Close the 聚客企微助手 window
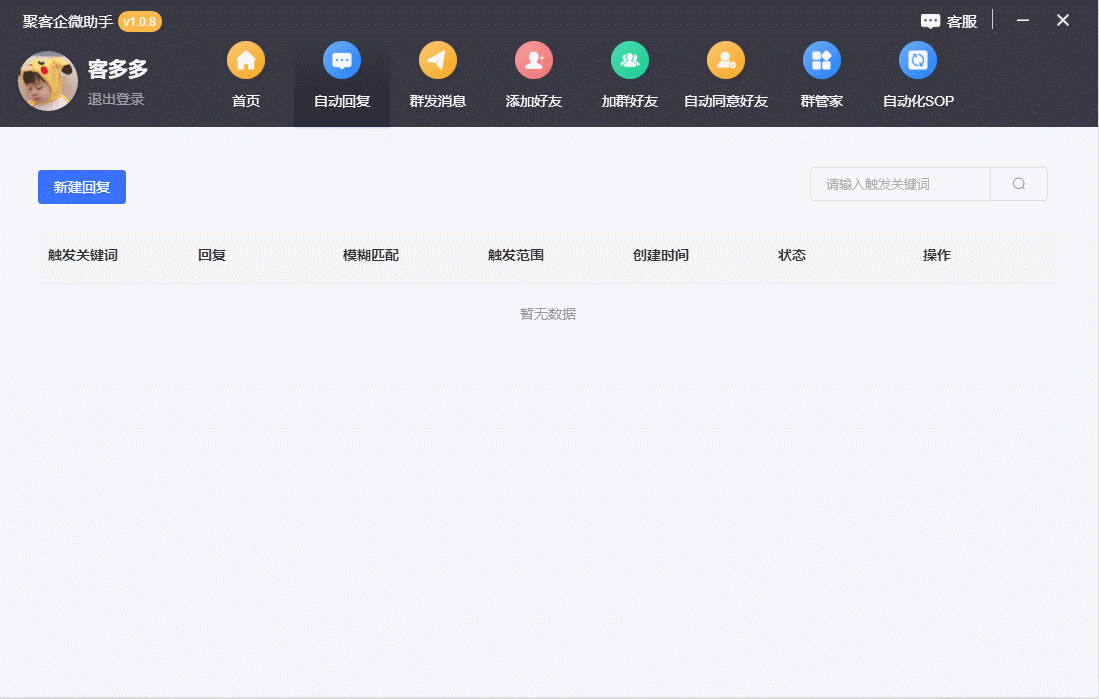 [1063, 20]
